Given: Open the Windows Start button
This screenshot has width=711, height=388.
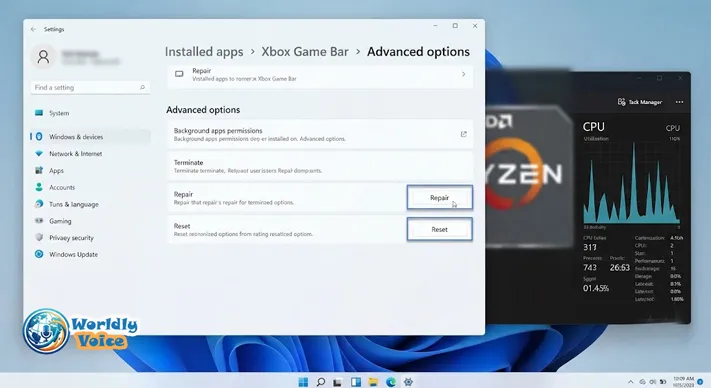Looking at the screenshot, I should coord(303,382).
